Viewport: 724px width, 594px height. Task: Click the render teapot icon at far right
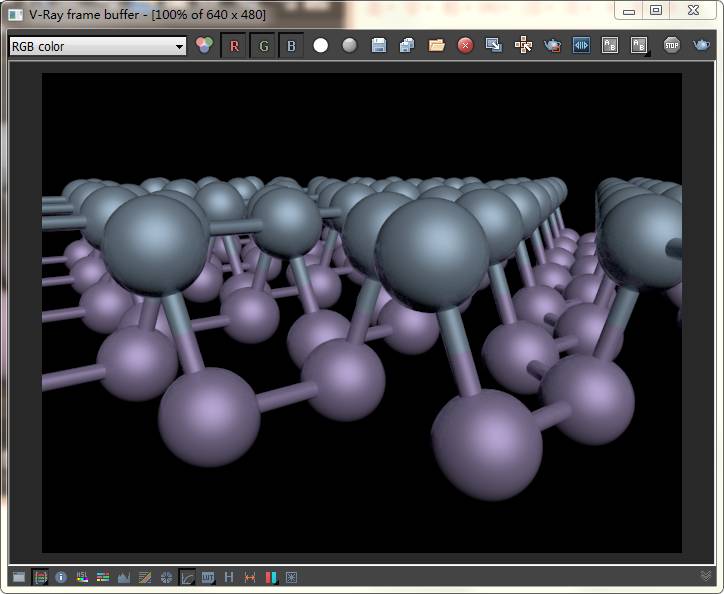(702, 46)
